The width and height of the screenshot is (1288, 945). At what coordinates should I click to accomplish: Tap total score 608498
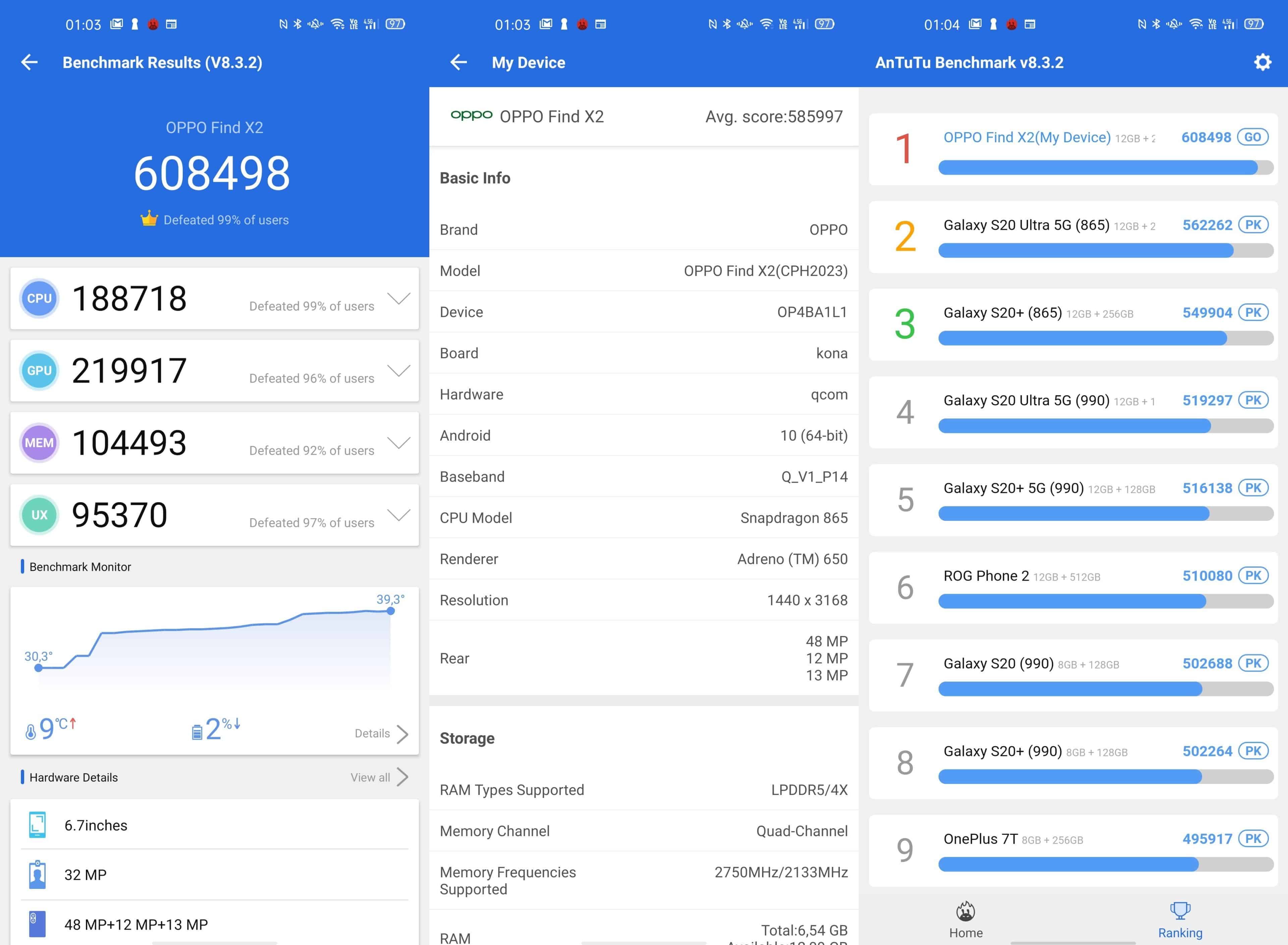pos(212,173)
